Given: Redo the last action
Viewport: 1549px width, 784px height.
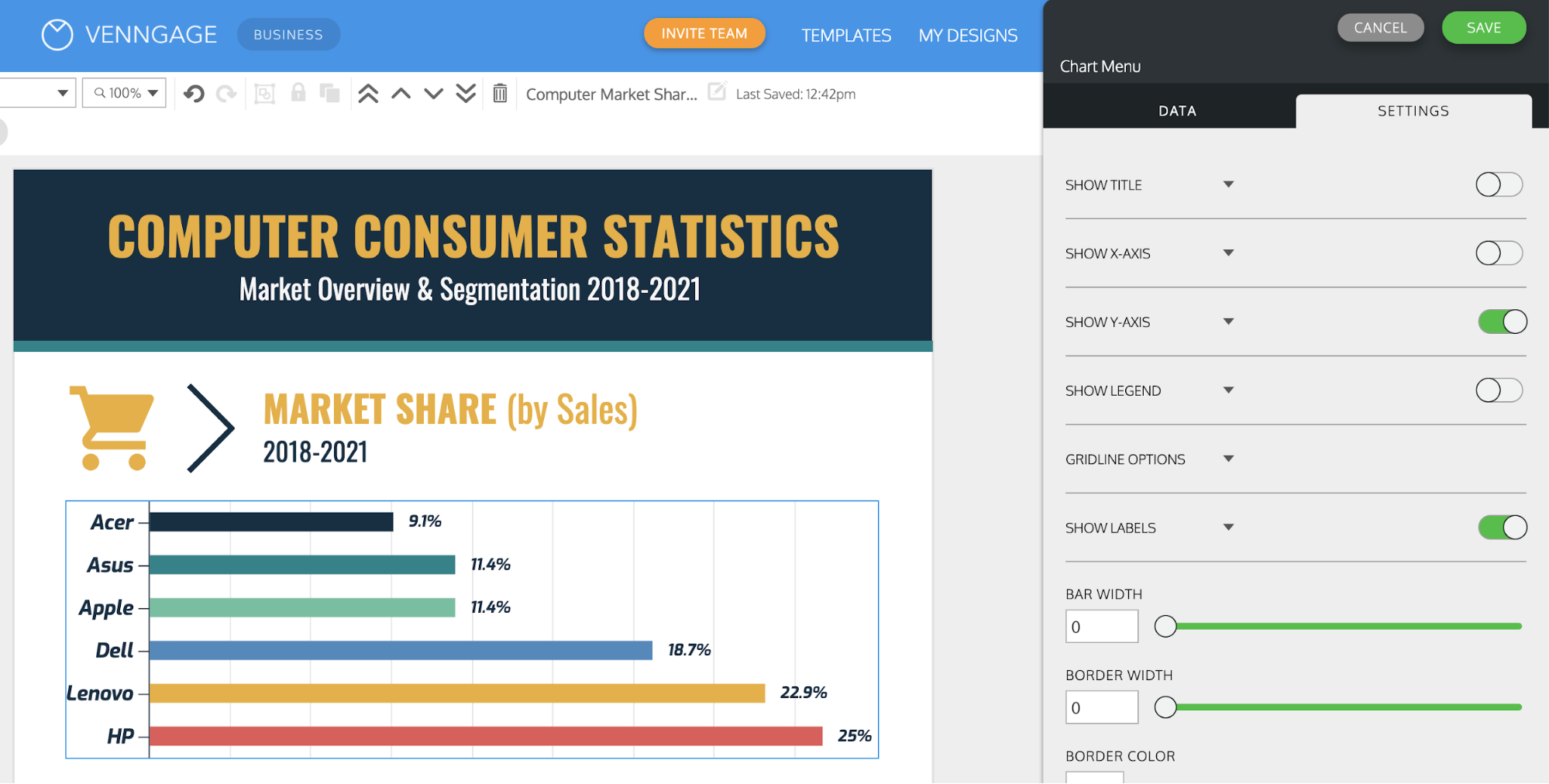Looking at the screenshot, I should pyautogui.click(x=226, y=94).
